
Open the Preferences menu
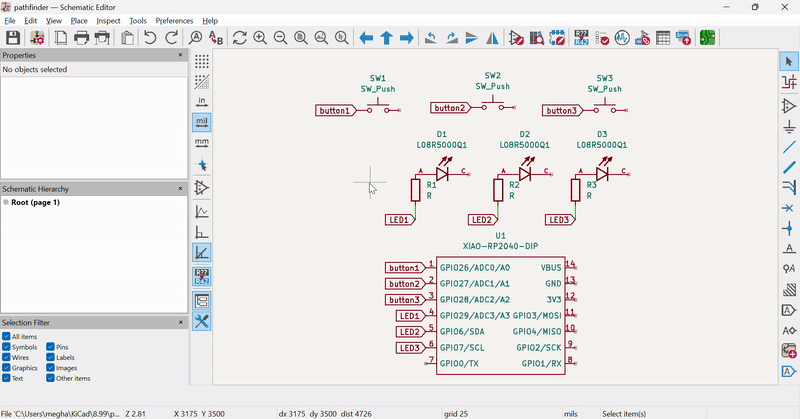[x=174, y=20]
